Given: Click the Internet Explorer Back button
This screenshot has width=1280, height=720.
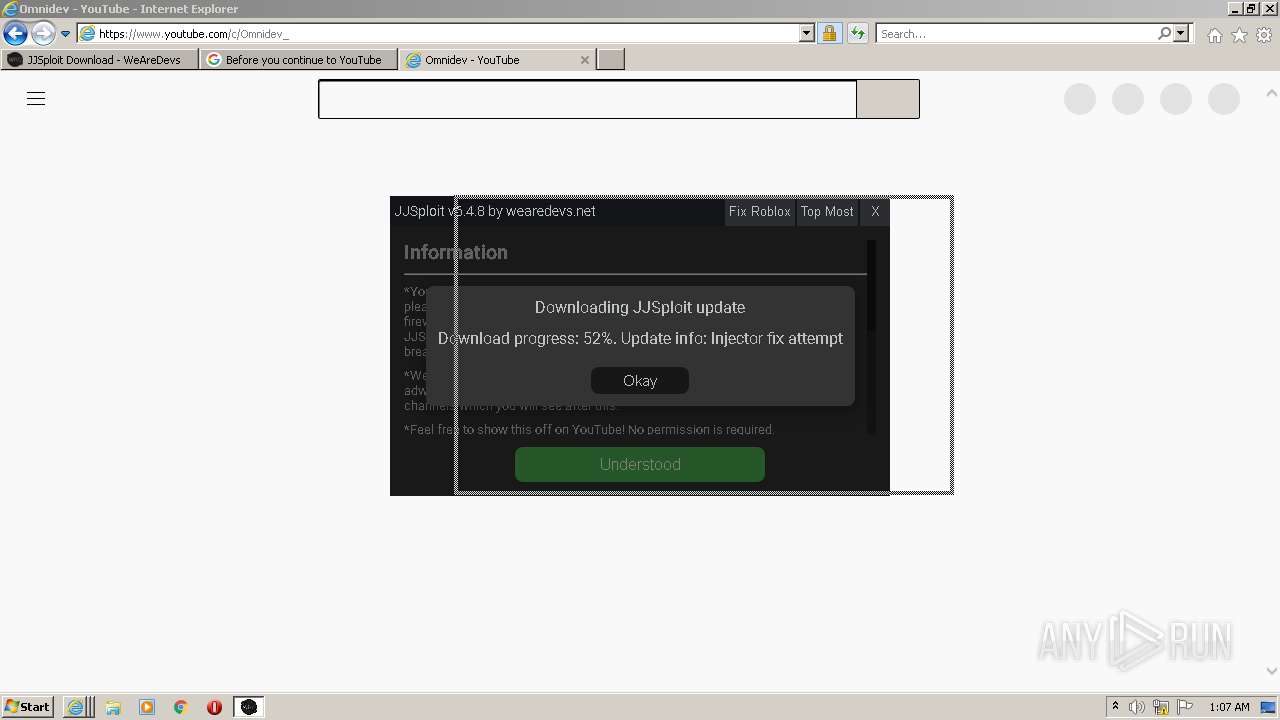Looking at the screenshot, I should (x=15, y=33).
